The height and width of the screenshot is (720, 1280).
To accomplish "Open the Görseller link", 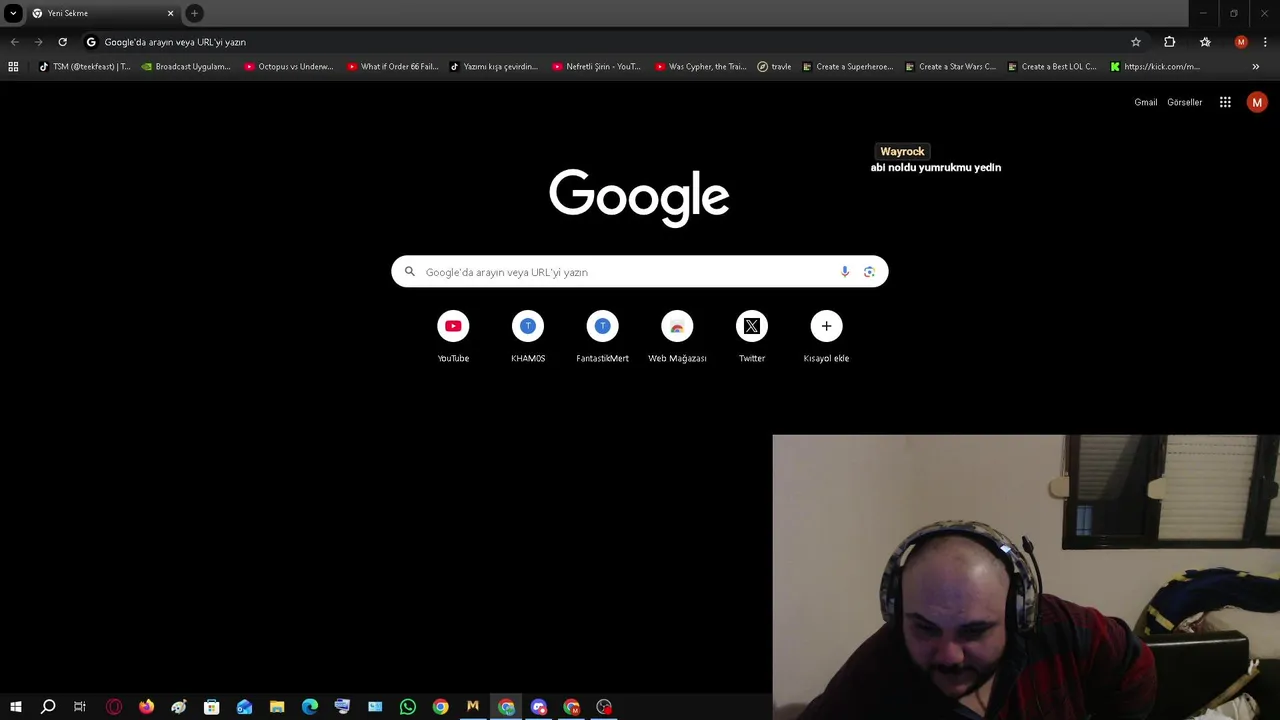I will click(1185, 102).
